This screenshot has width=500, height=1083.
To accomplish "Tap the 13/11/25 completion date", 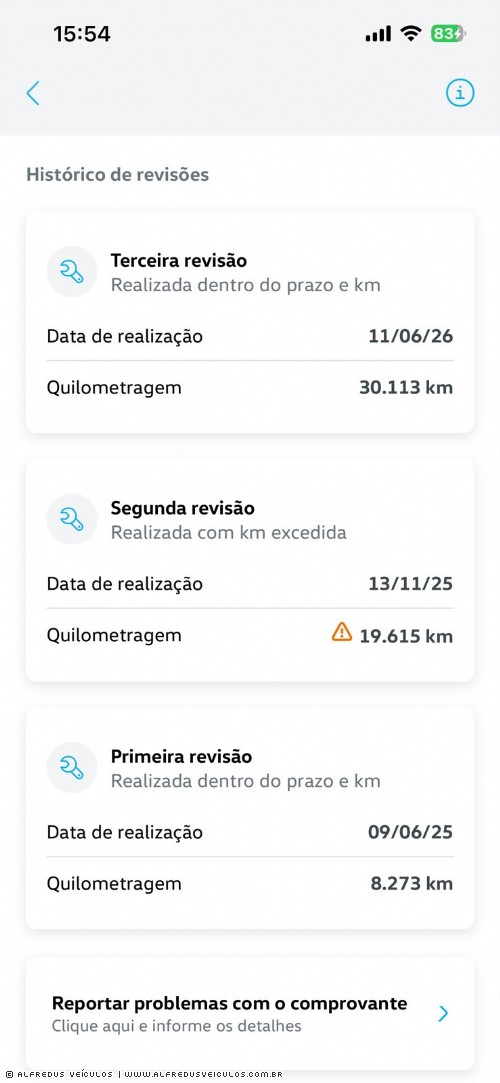I will coord(411,584).
